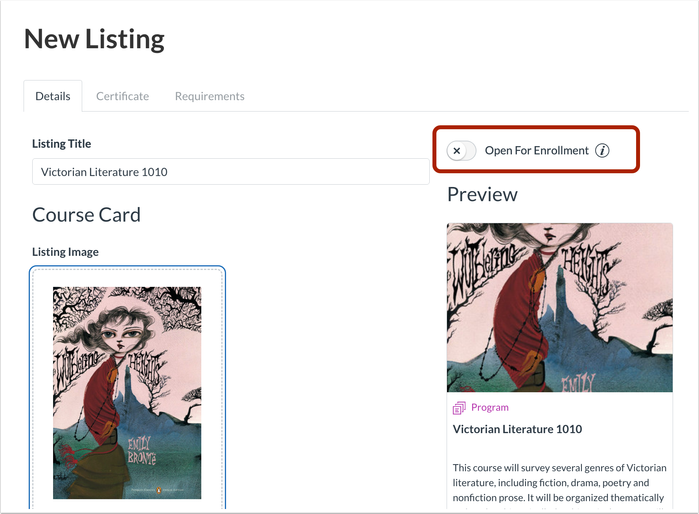699x514 pixels.
Task: Click the Listing Title input field
Action: pos(230,172)
